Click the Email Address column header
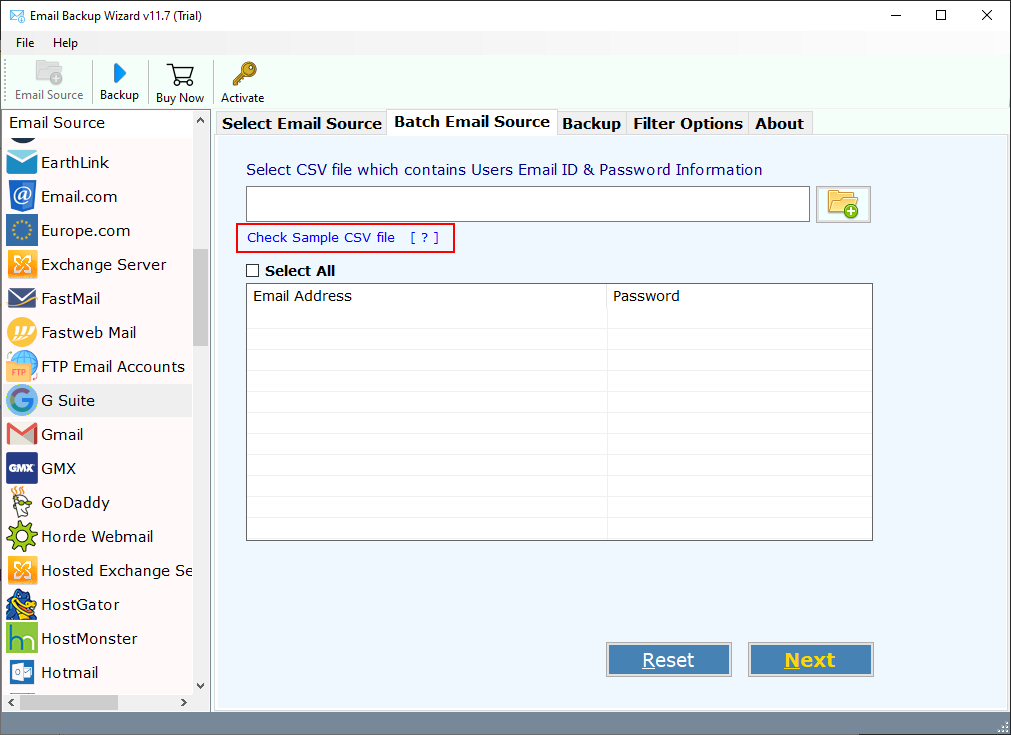The height and width of the screenshot is (735, 1011). pyautogui.click(x=426, y=296)
